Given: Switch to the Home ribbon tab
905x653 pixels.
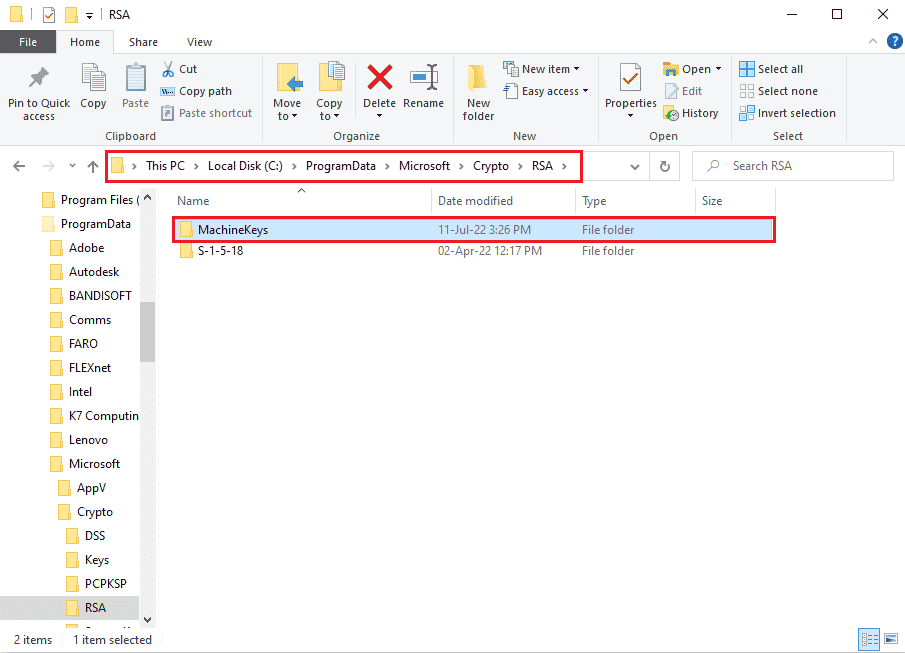Looking at the screenshot, I should (85, 42).
